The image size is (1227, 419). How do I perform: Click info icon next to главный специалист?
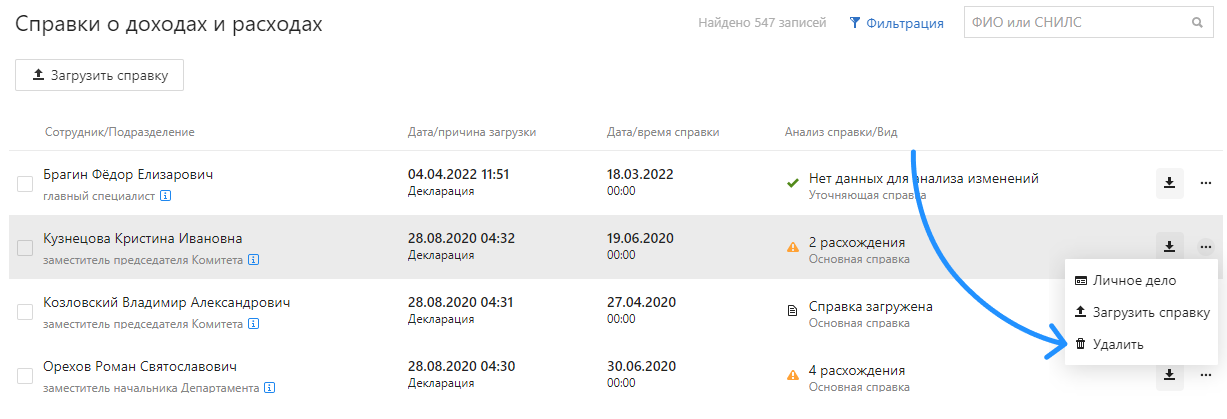pyautogui.click(x=166, y=196)
